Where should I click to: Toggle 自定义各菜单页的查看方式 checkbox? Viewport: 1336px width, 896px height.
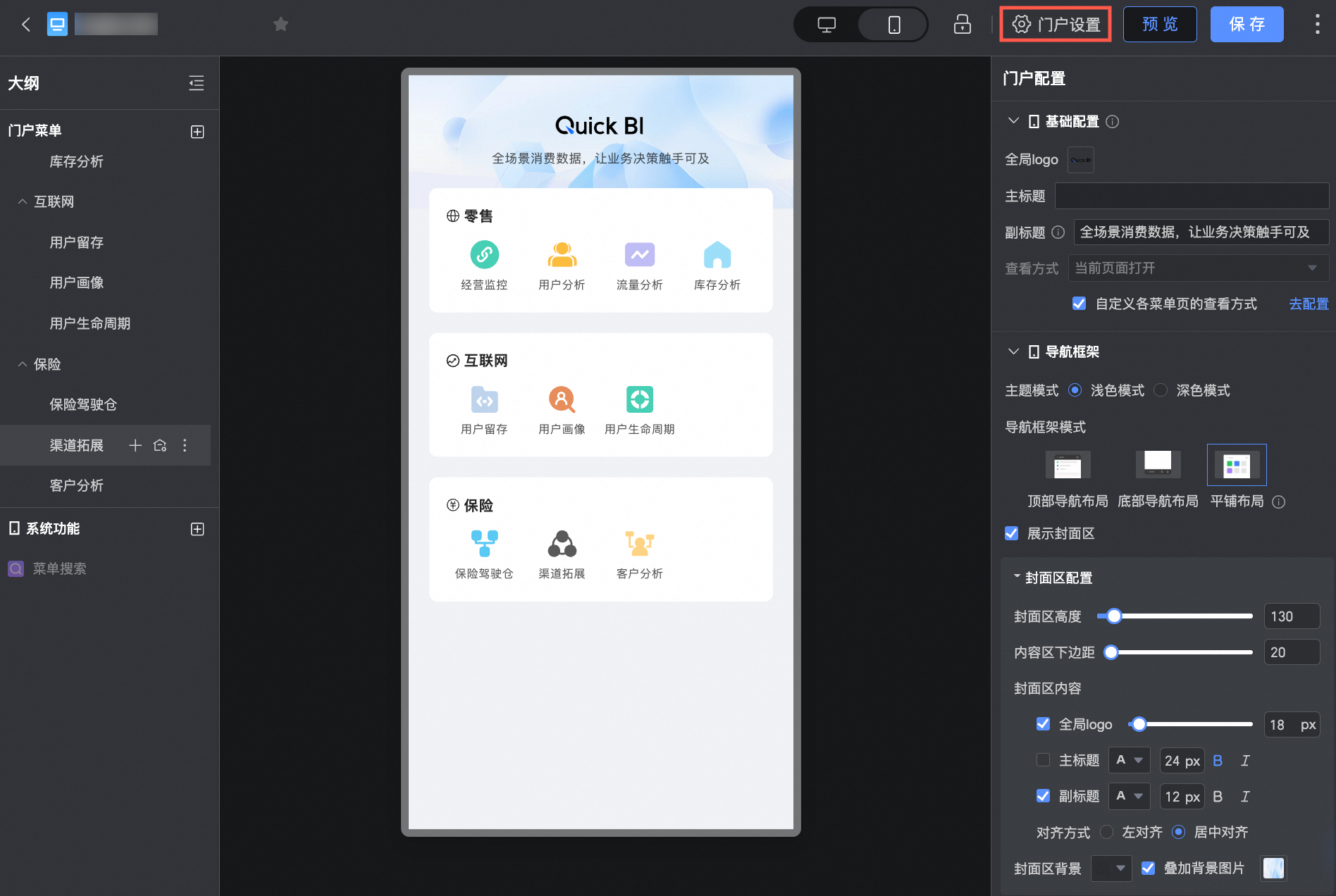click(1079, 304)
